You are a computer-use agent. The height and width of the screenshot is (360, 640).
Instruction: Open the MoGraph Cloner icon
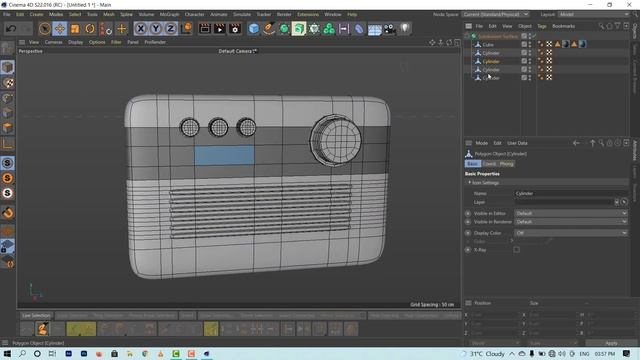[329, 29]
